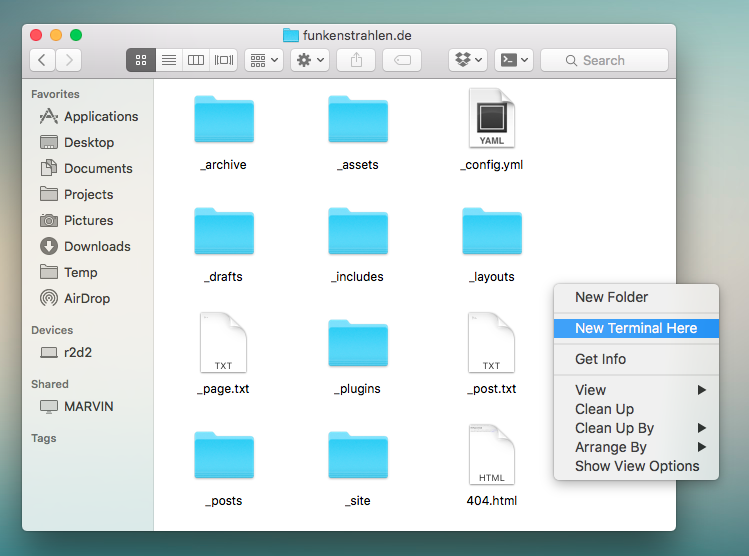This screenshot has width=749, height=556.
Task: Switch to list view
Action: [x=169, y=60]
